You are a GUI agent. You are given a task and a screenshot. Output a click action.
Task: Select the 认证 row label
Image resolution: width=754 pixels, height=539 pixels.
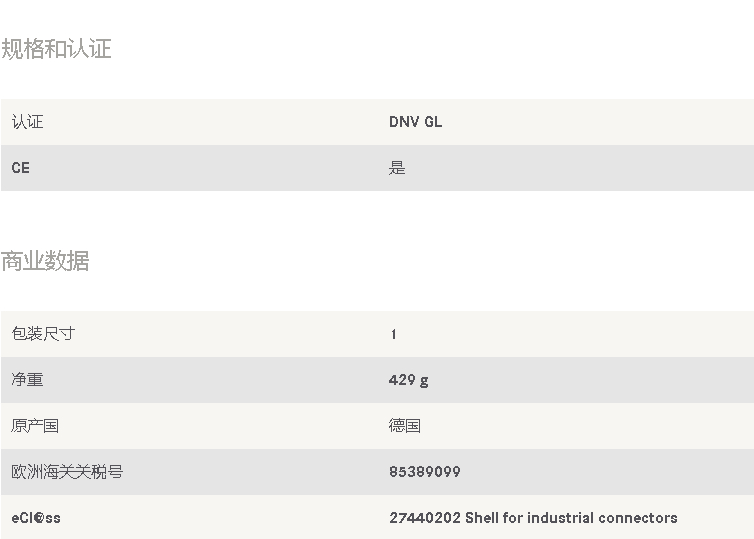pos(27,122)
